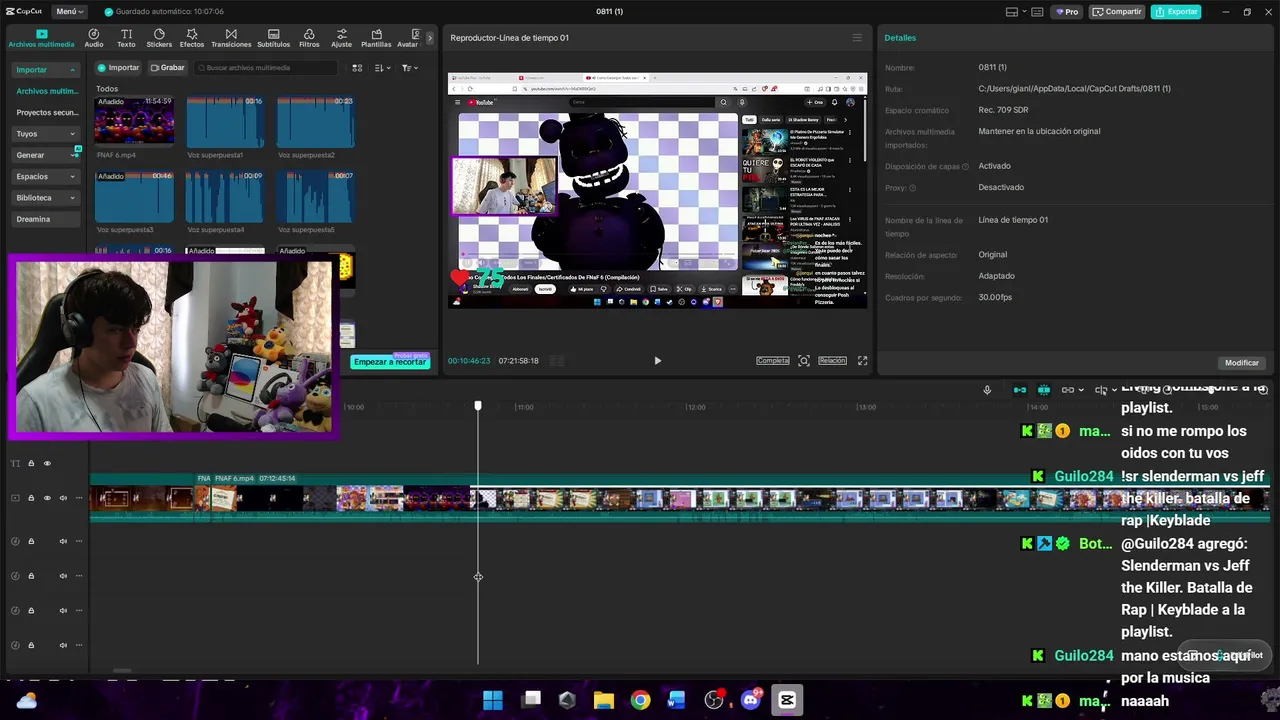Select the Voz superpuesta1 audio thumbnail
This screenshot has height=720, width=1280.
click(224, 122)
